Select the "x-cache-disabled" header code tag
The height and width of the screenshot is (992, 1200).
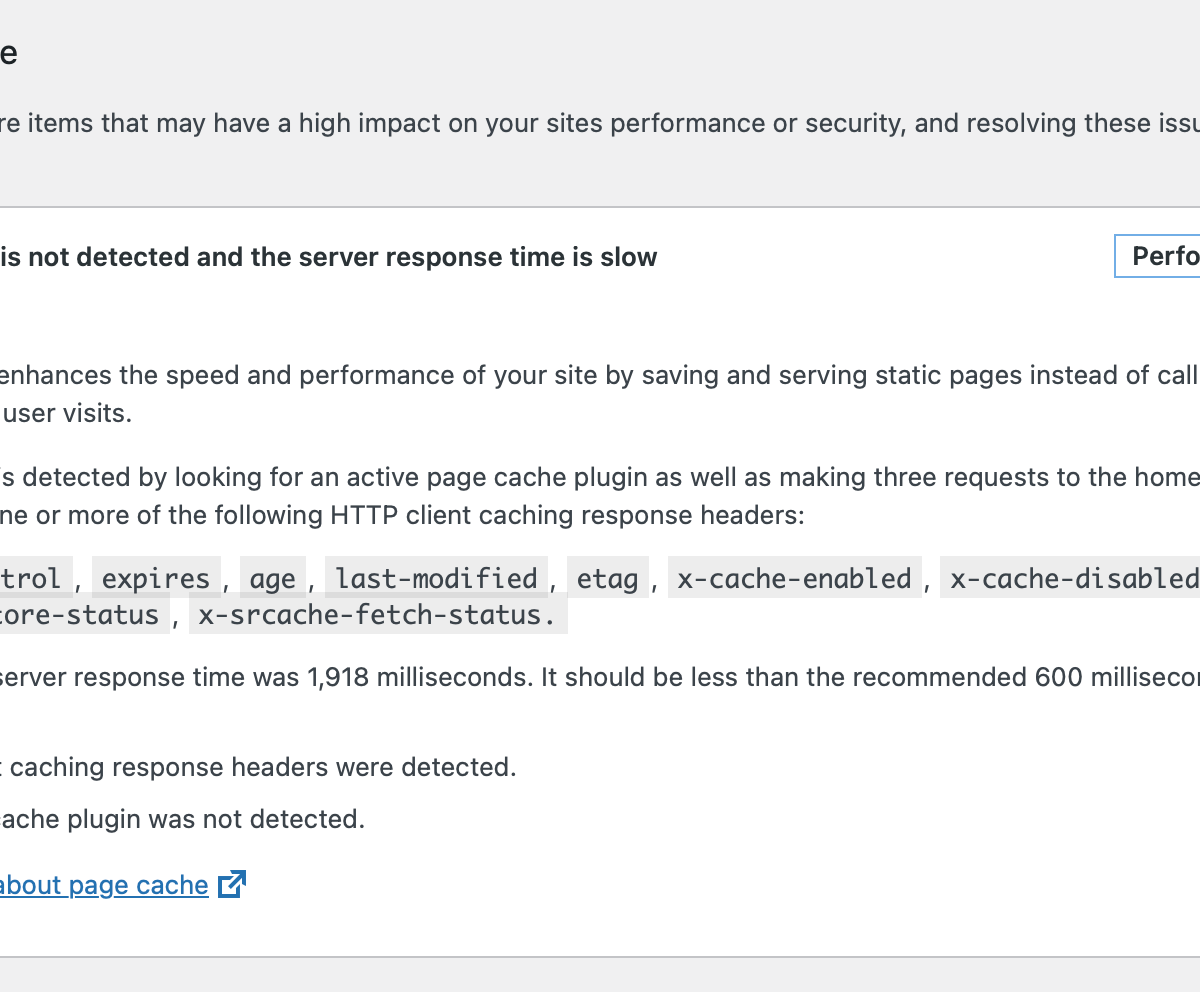(x=1070, y=578)
